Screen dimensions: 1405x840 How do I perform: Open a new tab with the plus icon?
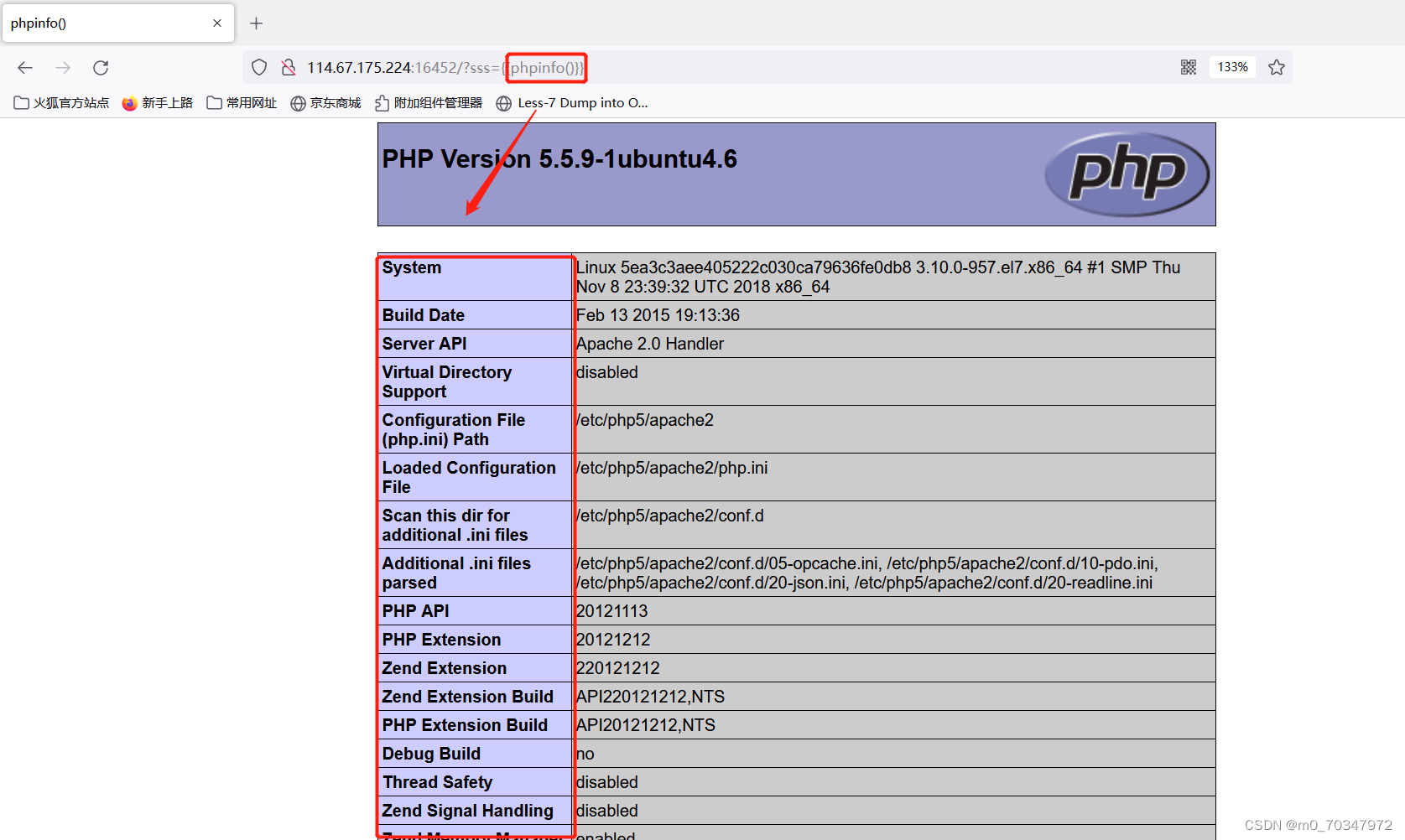[x=256, y=23]
